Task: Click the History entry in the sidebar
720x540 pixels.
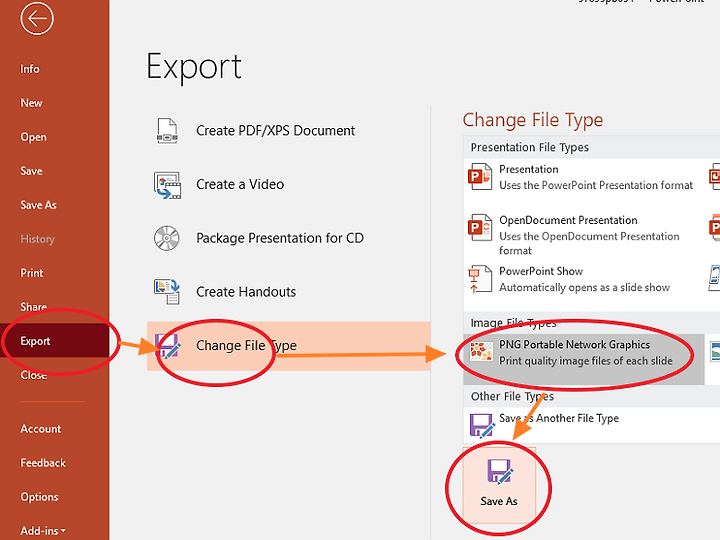Action: pyautogui.click(x=37, y=239)
